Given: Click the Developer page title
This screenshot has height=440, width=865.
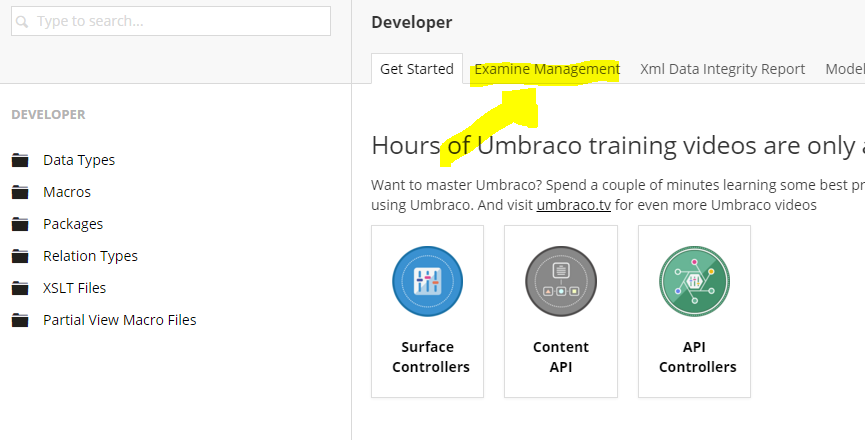Looking at the screenshot, I should pyautogui.click(x=412, y=22).
